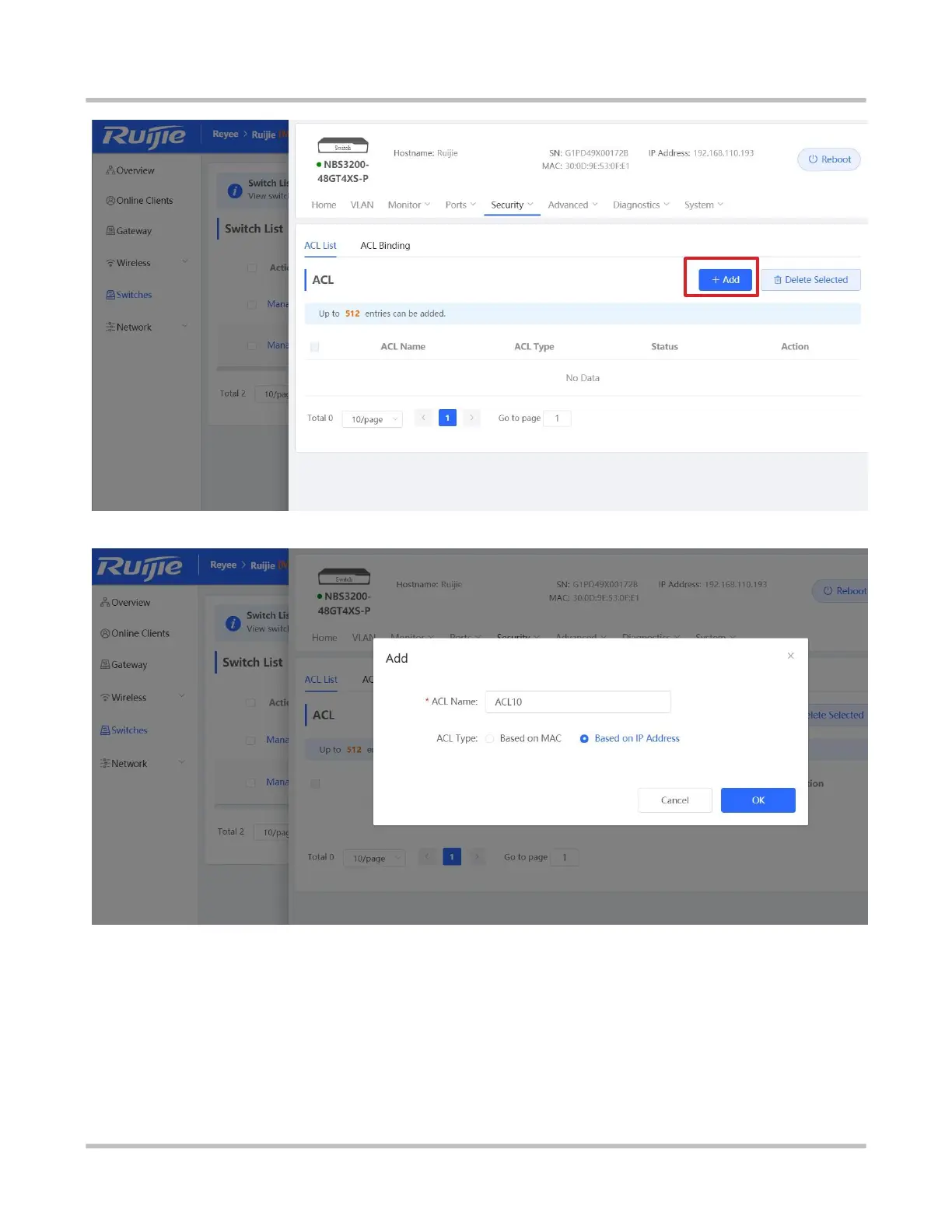Click the Network icon in lower screenshot sidebar
This screenshot has height=1232, width=952.
tap(105, 765)
